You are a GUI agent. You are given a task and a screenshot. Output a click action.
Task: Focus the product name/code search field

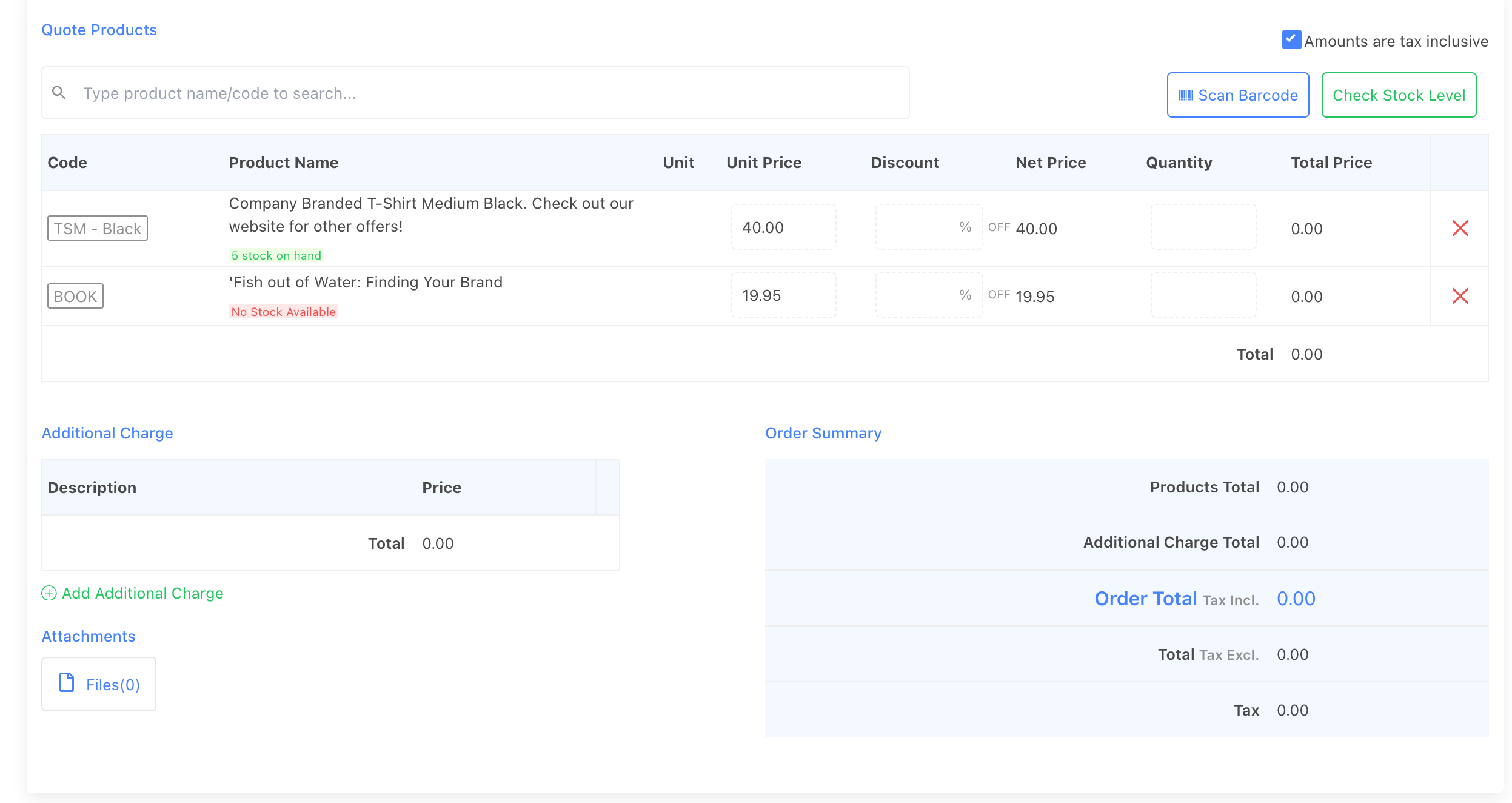pyautogui.click(x=485, y=93)
